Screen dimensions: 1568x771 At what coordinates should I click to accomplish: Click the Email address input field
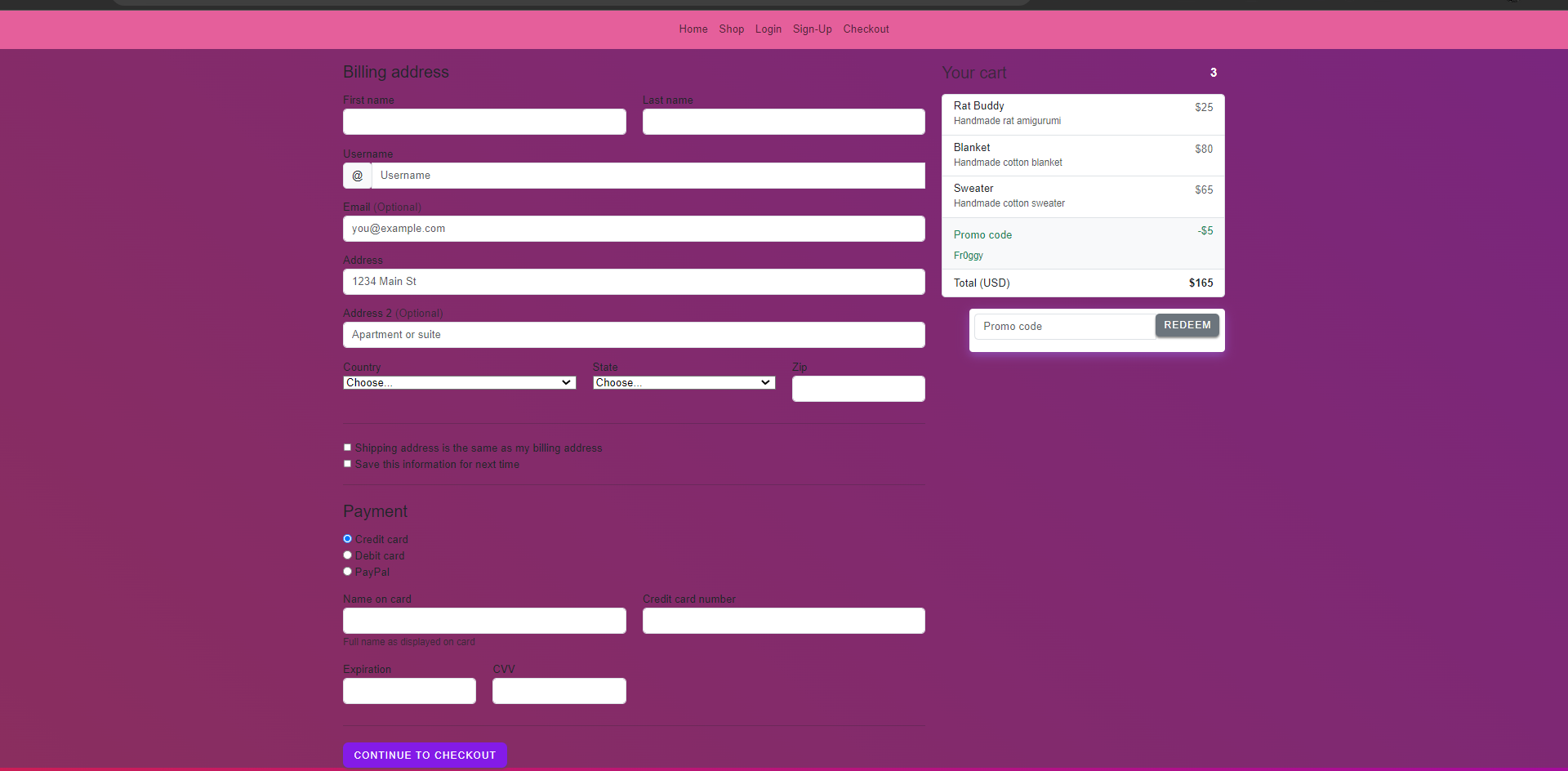634,229
